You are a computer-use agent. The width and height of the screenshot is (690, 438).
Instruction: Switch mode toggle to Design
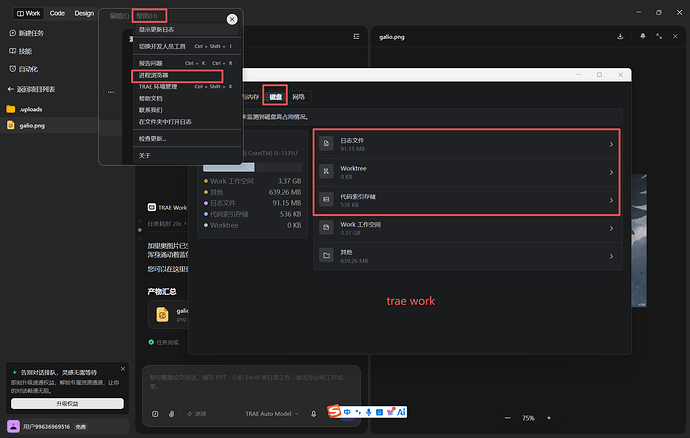click(x=84, y=13)
